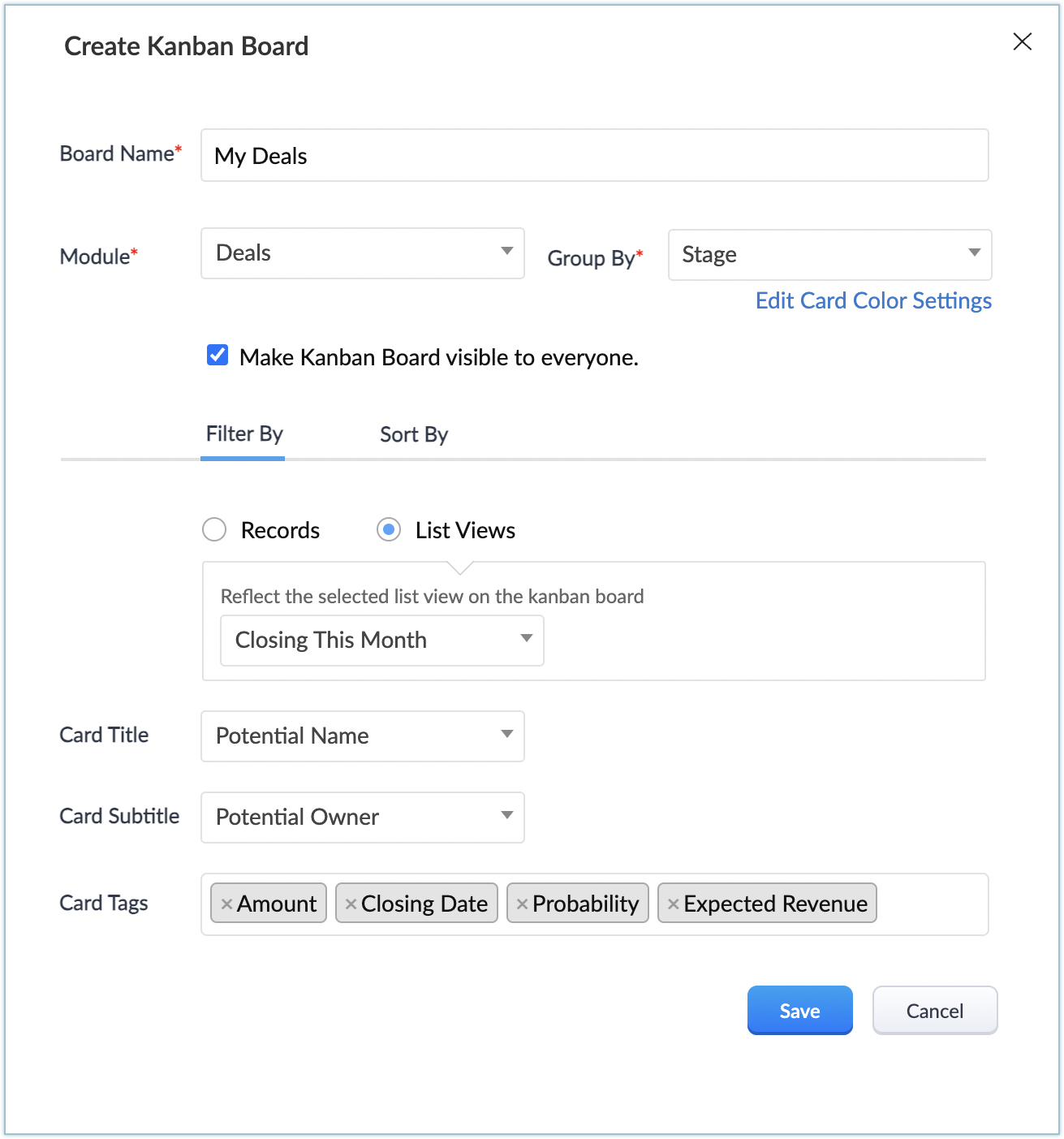Screen dimensions: 1064x1139
Task: Select the List Views radio button
Action: 389,530
